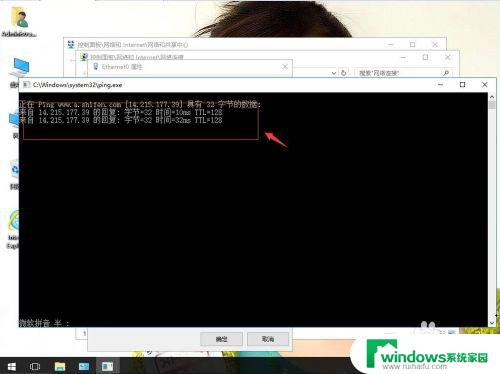Viewport: 500px width, 374px height.
Task: Open File Explorer from the taskbar
Action: coord(60,367)
